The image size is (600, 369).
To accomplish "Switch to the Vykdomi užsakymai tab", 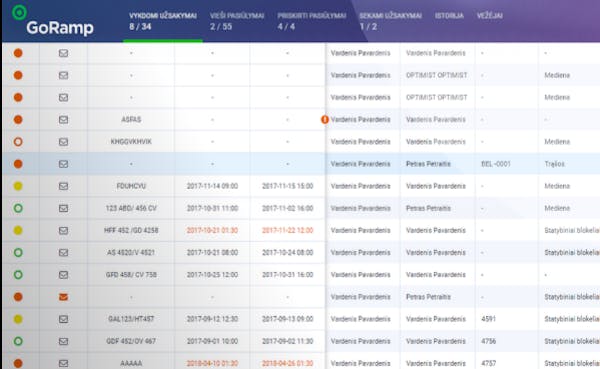I will tap(163, 21).
